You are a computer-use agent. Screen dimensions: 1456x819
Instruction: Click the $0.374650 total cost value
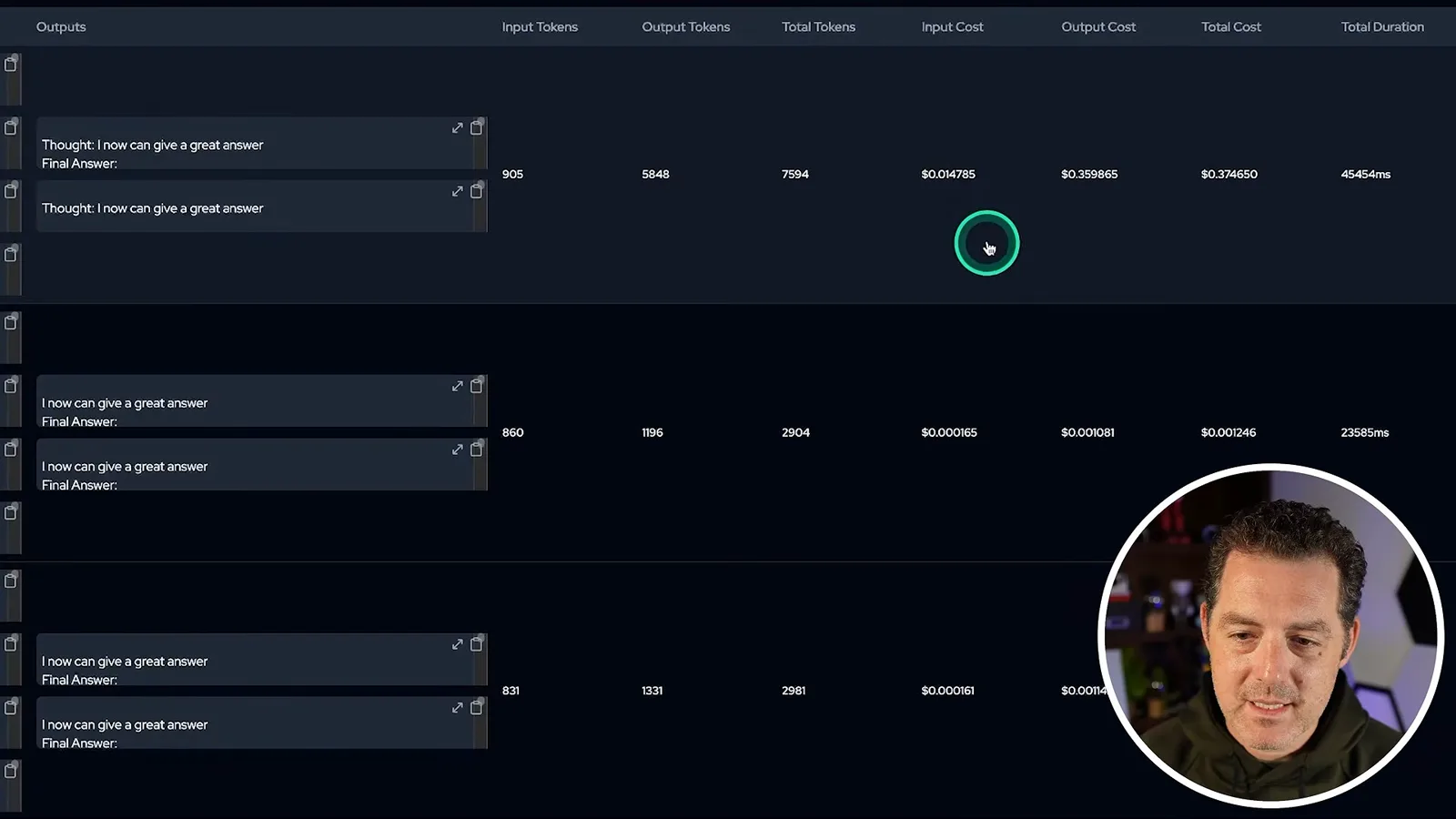pos(1228,174)
